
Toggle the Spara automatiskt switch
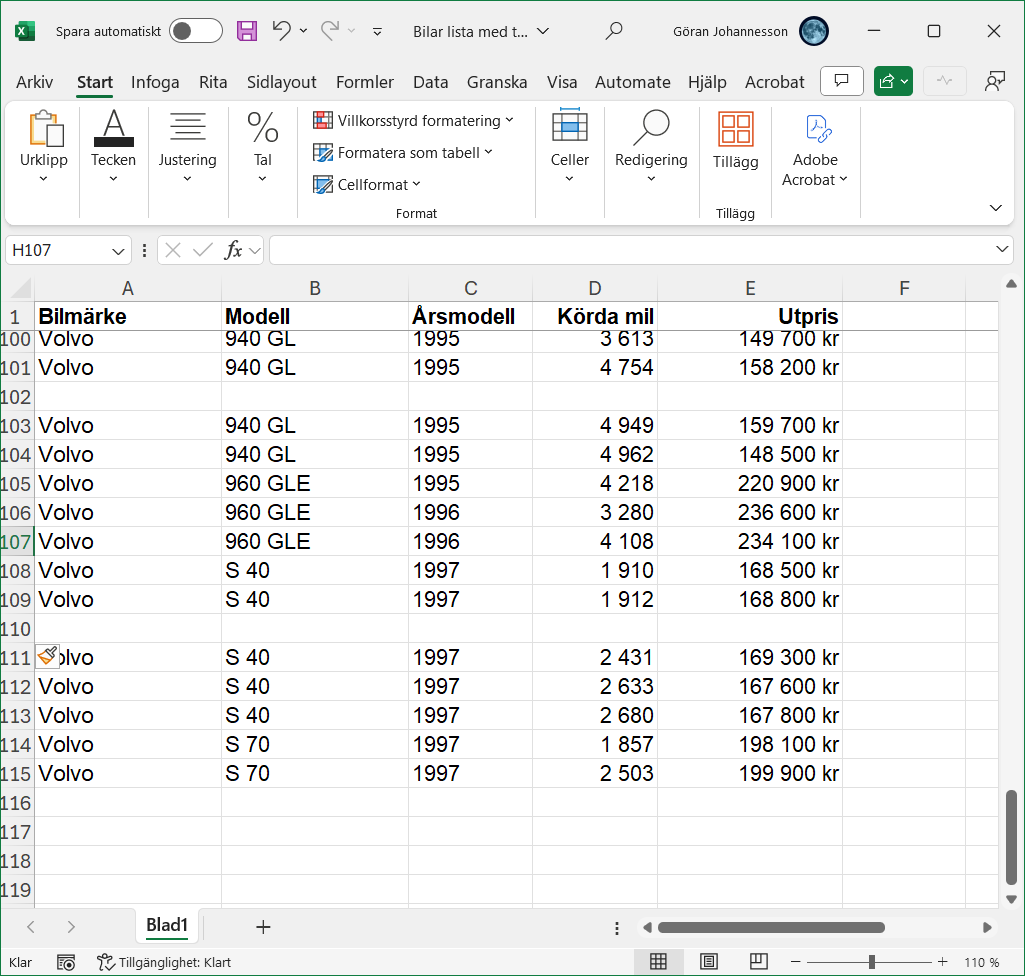(195, 31)
